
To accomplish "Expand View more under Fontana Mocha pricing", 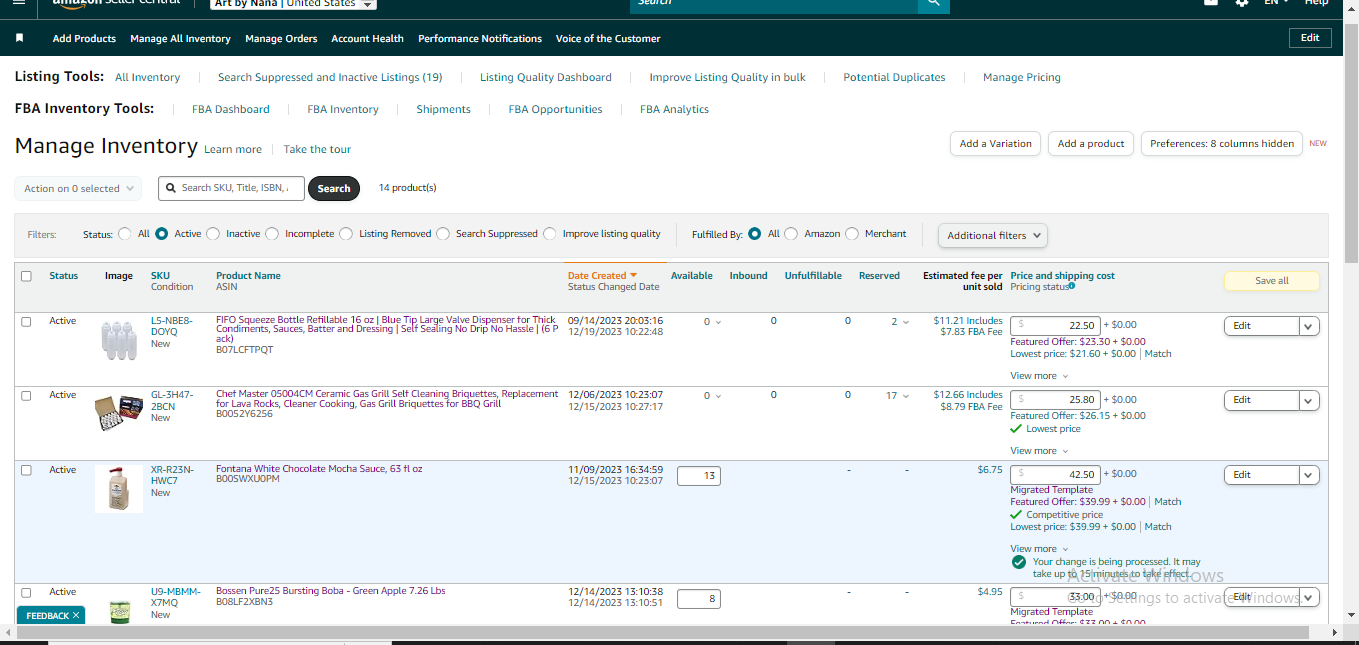I will pos(1039,549).
